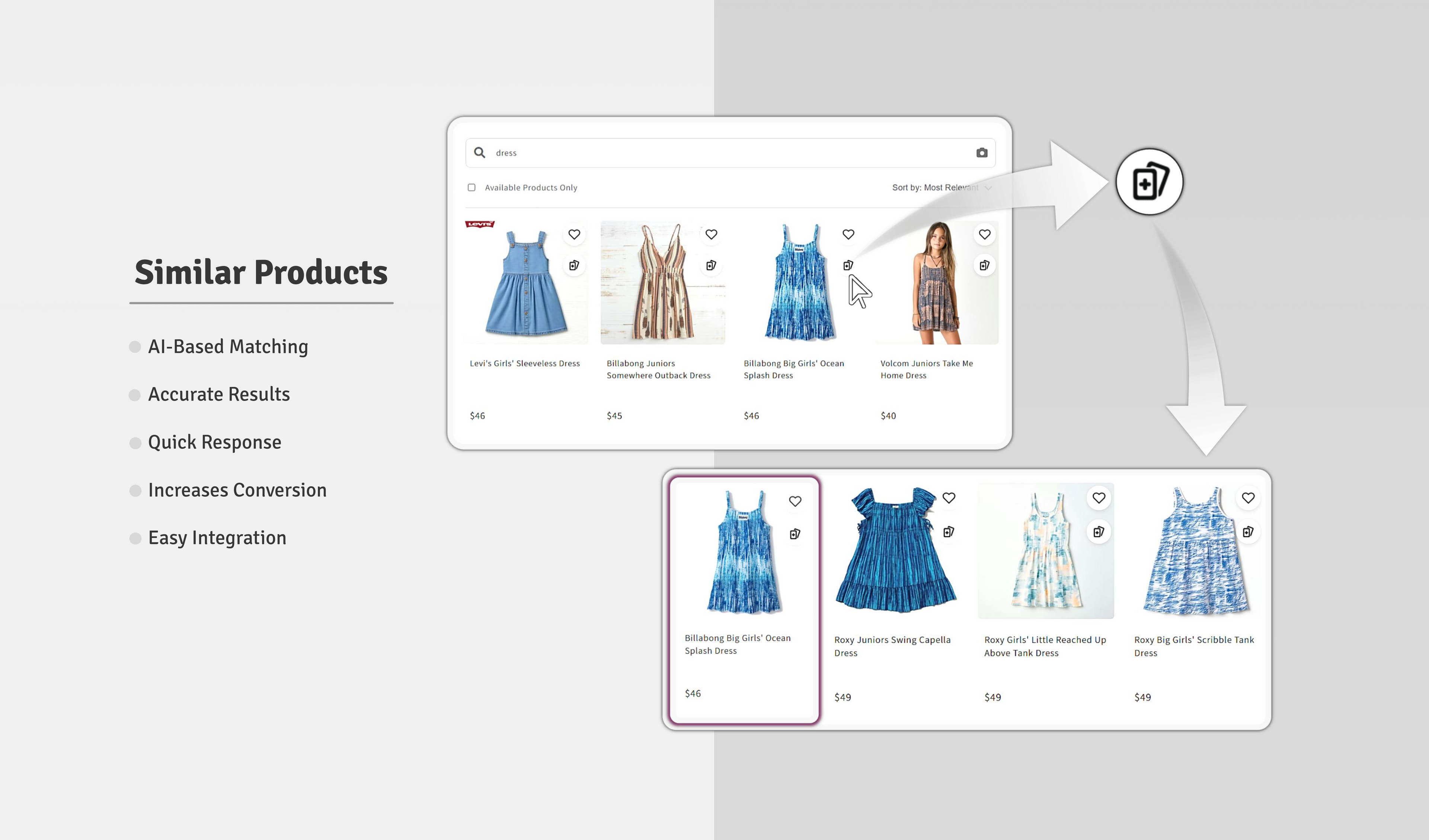
Task: Click similar-products icon on Volcom dress
Action: 984,265
